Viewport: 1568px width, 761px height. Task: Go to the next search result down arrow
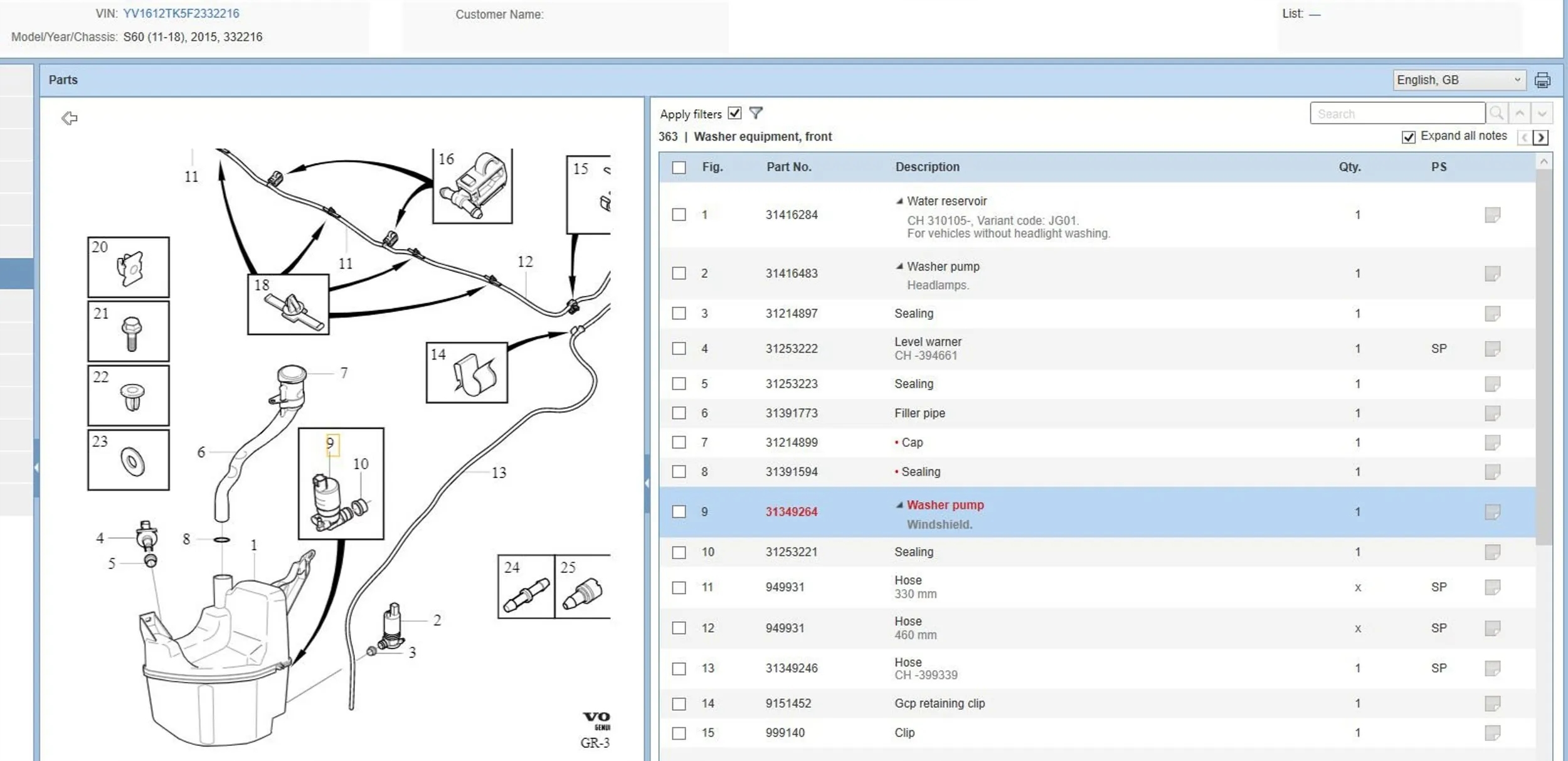[x=1542, y=114]
